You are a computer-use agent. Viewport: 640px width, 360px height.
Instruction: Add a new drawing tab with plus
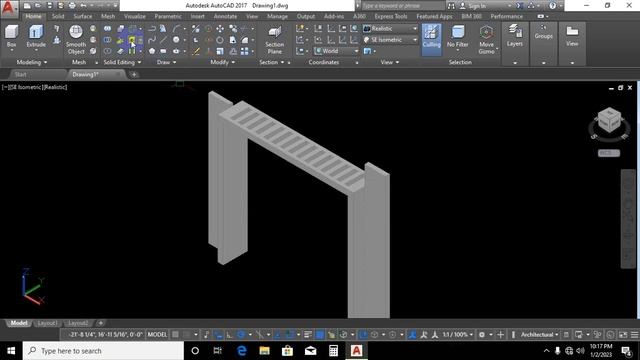[x=134, y=74]
